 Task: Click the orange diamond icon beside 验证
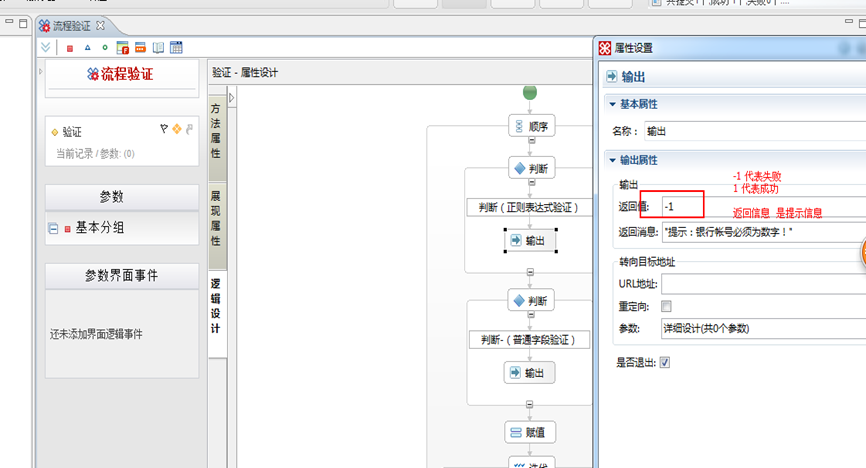(177, 129)
